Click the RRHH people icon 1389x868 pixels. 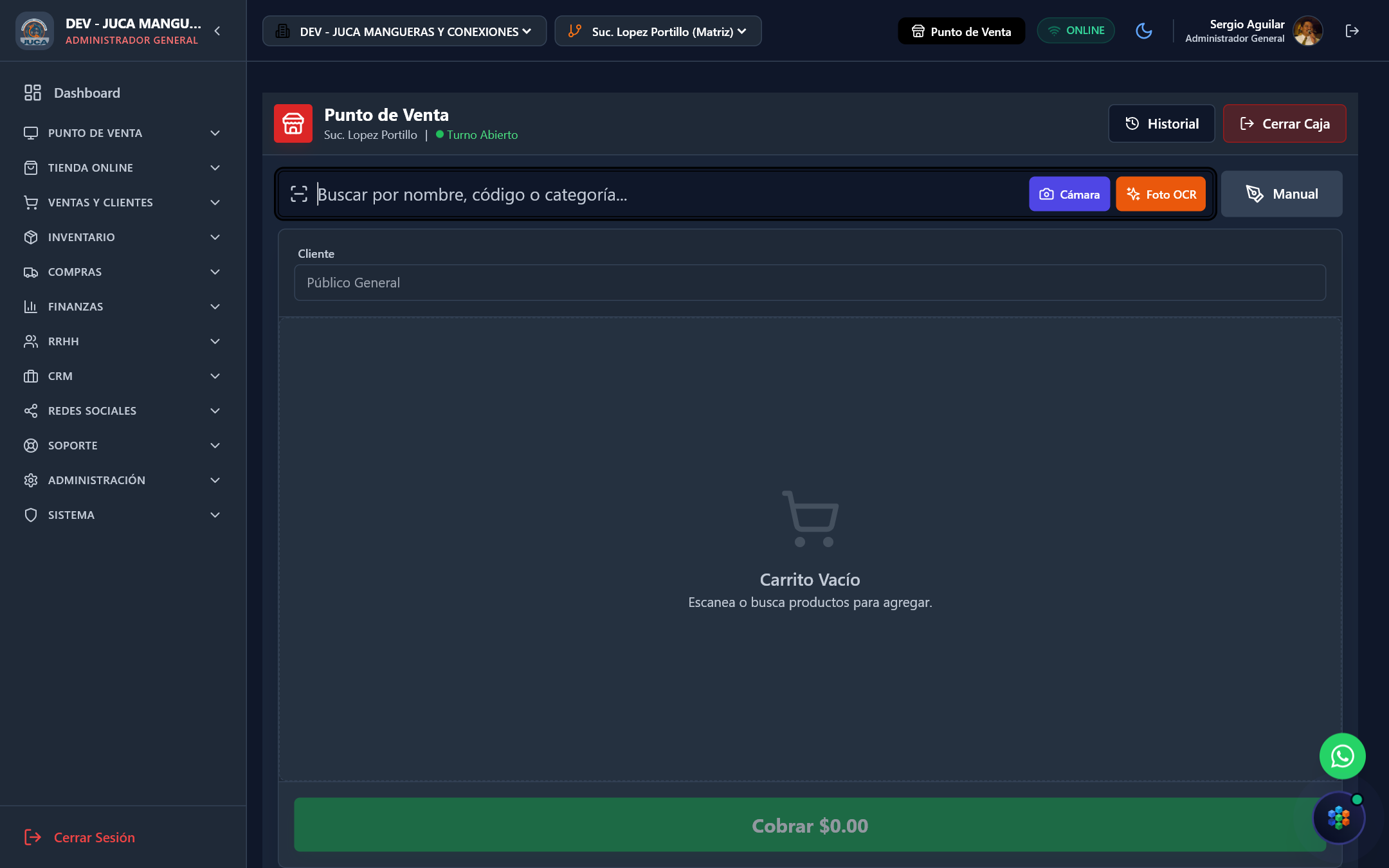coord(31,341)
